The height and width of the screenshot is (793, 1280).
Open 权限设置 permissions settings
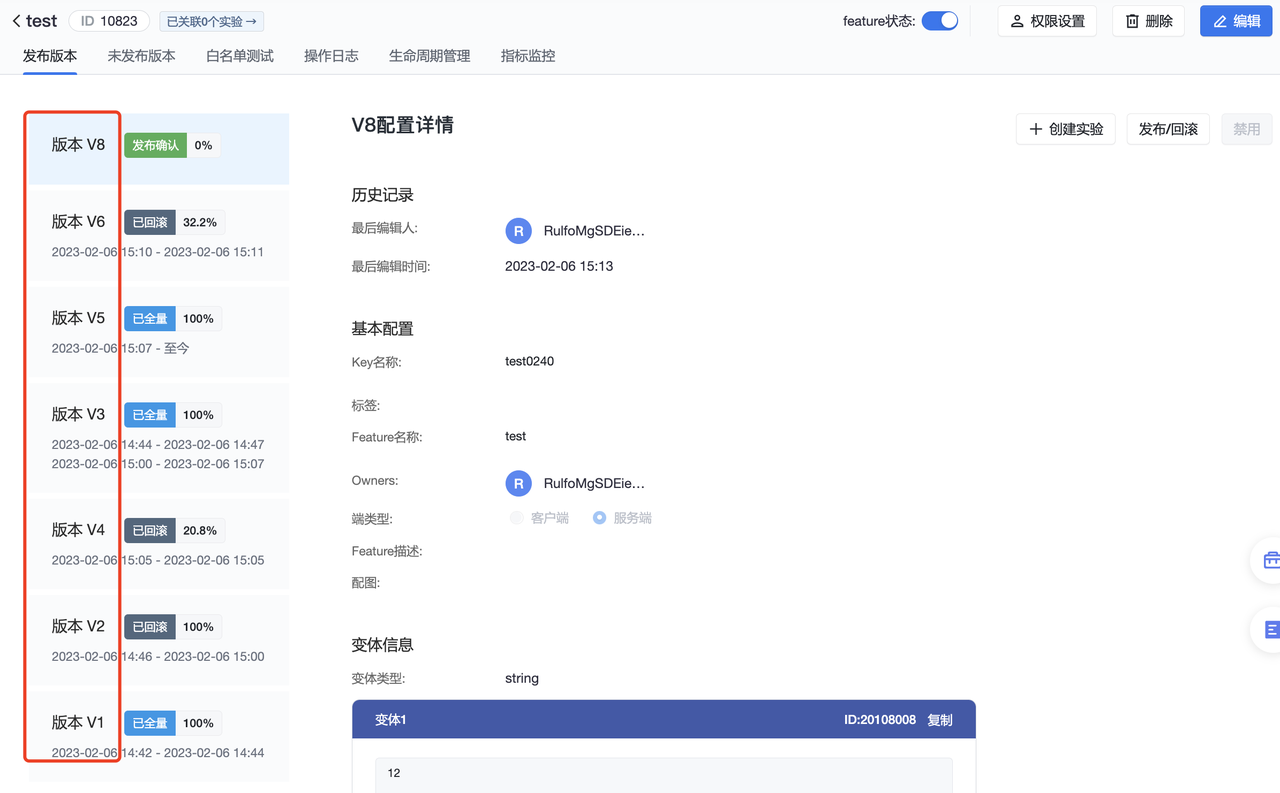(x=1047, y=21)
